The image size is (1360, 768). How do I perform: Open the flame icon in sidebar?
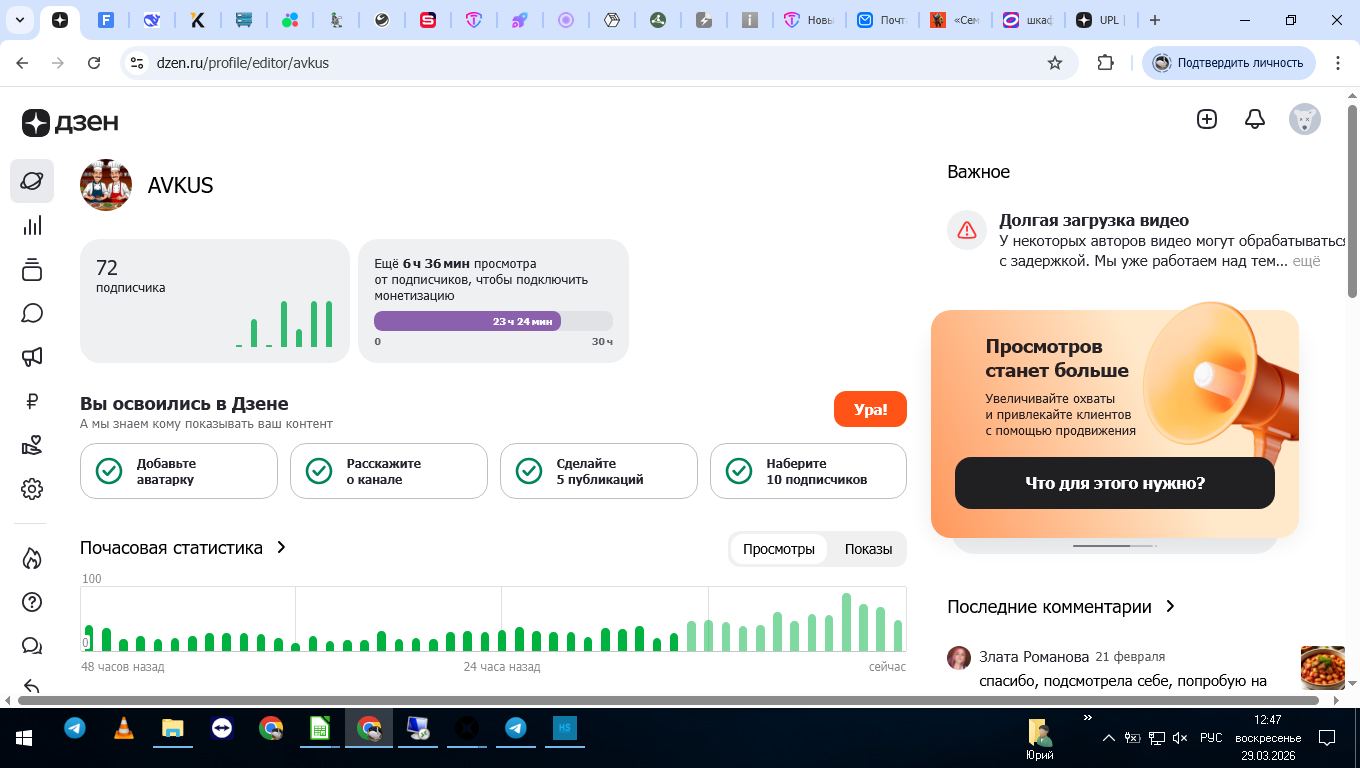click(32, 558)
